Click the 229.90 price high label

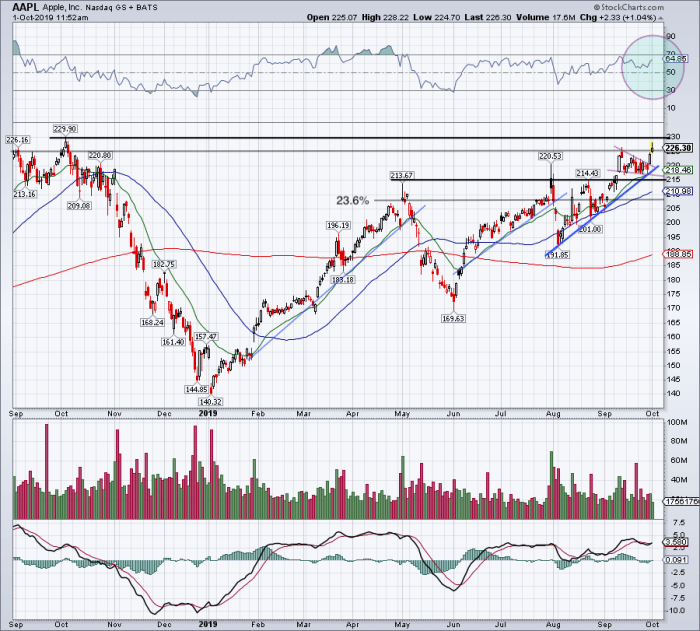(x=65, y=129)
